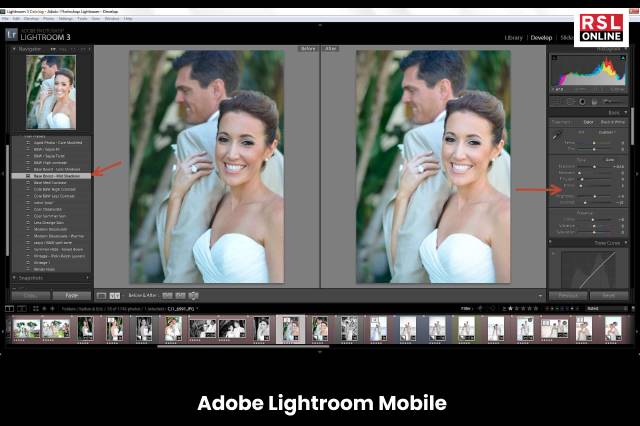Click the Paste button
The image size is (640, 426).
[72, 295]
